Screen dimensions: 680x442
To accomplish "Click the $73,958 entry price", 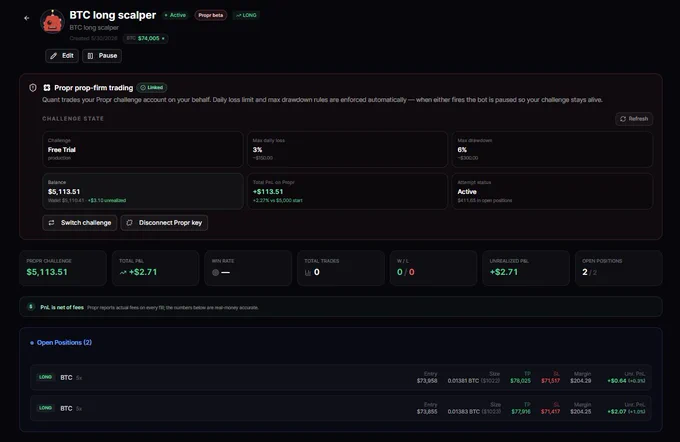I will click(427, 381).
